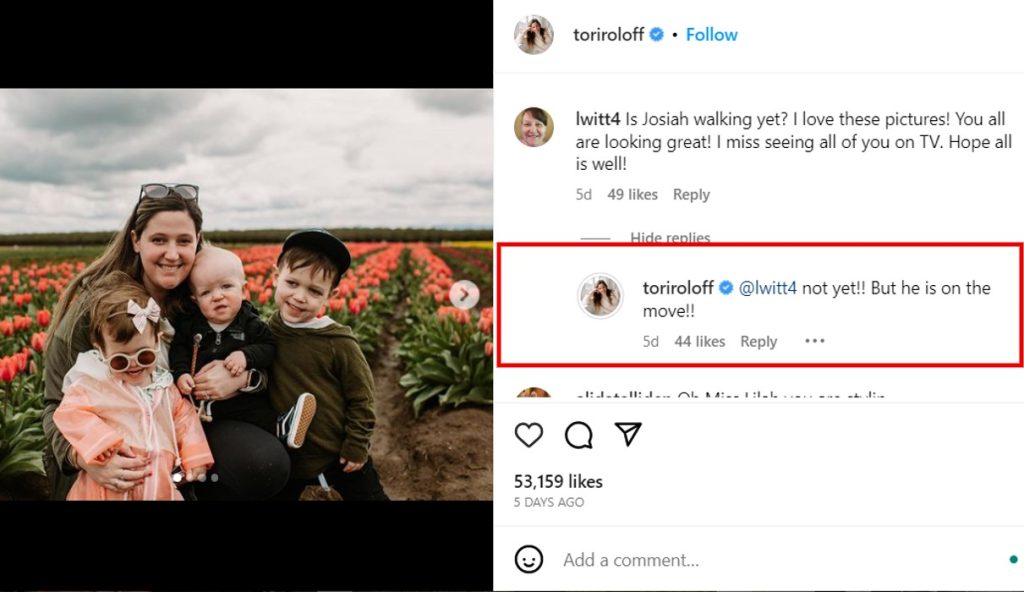1024x592 pixels.
Task: Open comments with the speech bubble icon
Action: [578, 434]
